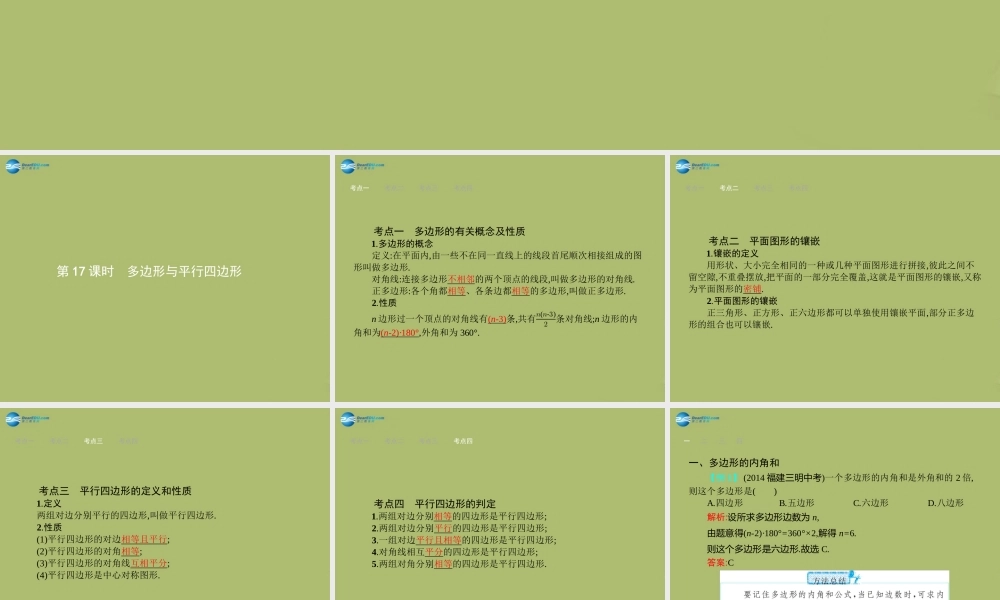
Task: Click the logo on the 考点二 slide
Action: click(697, 166)
